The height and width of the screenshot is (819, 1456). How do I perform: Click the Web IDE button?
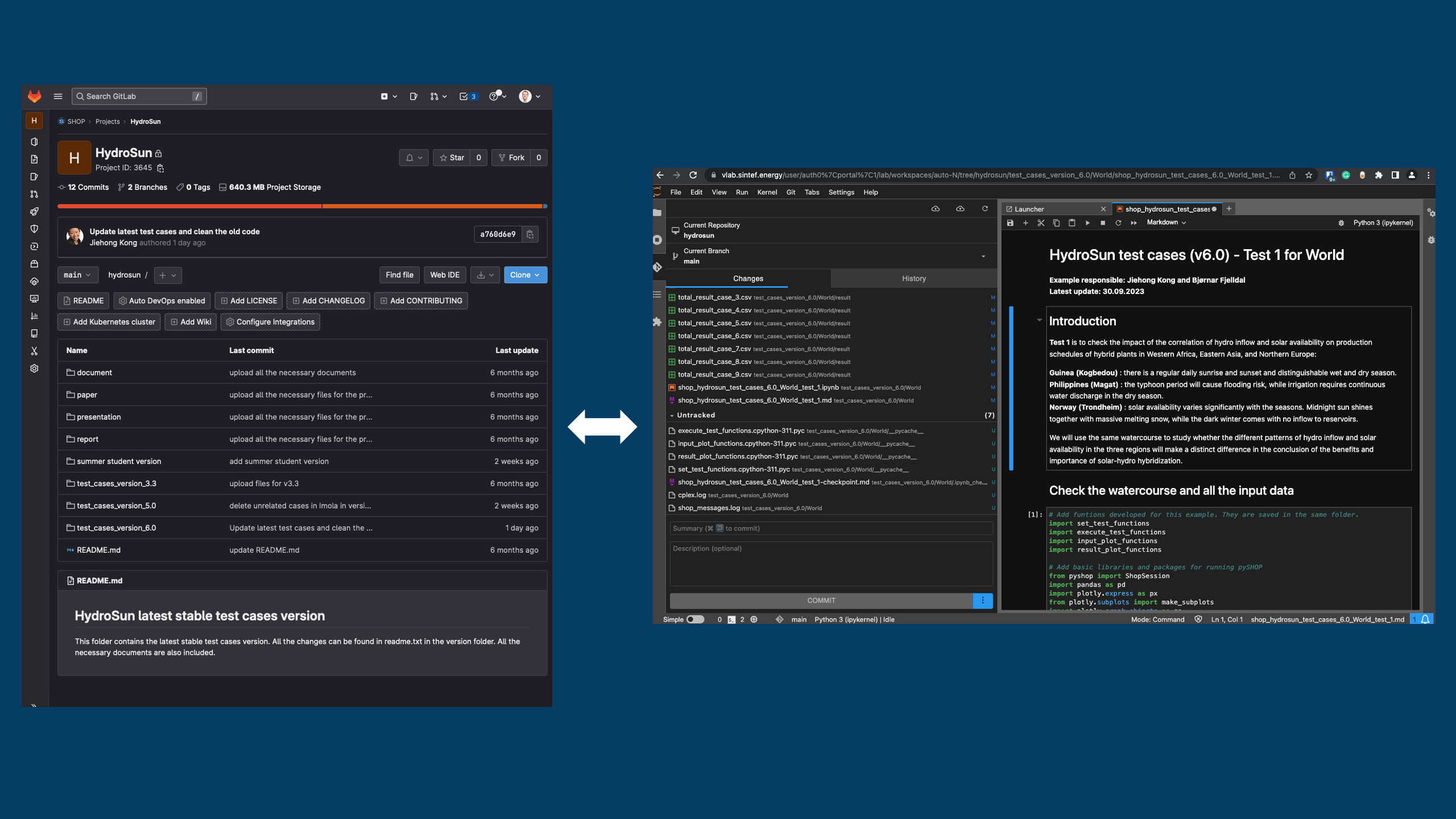[x=444, y=275]
